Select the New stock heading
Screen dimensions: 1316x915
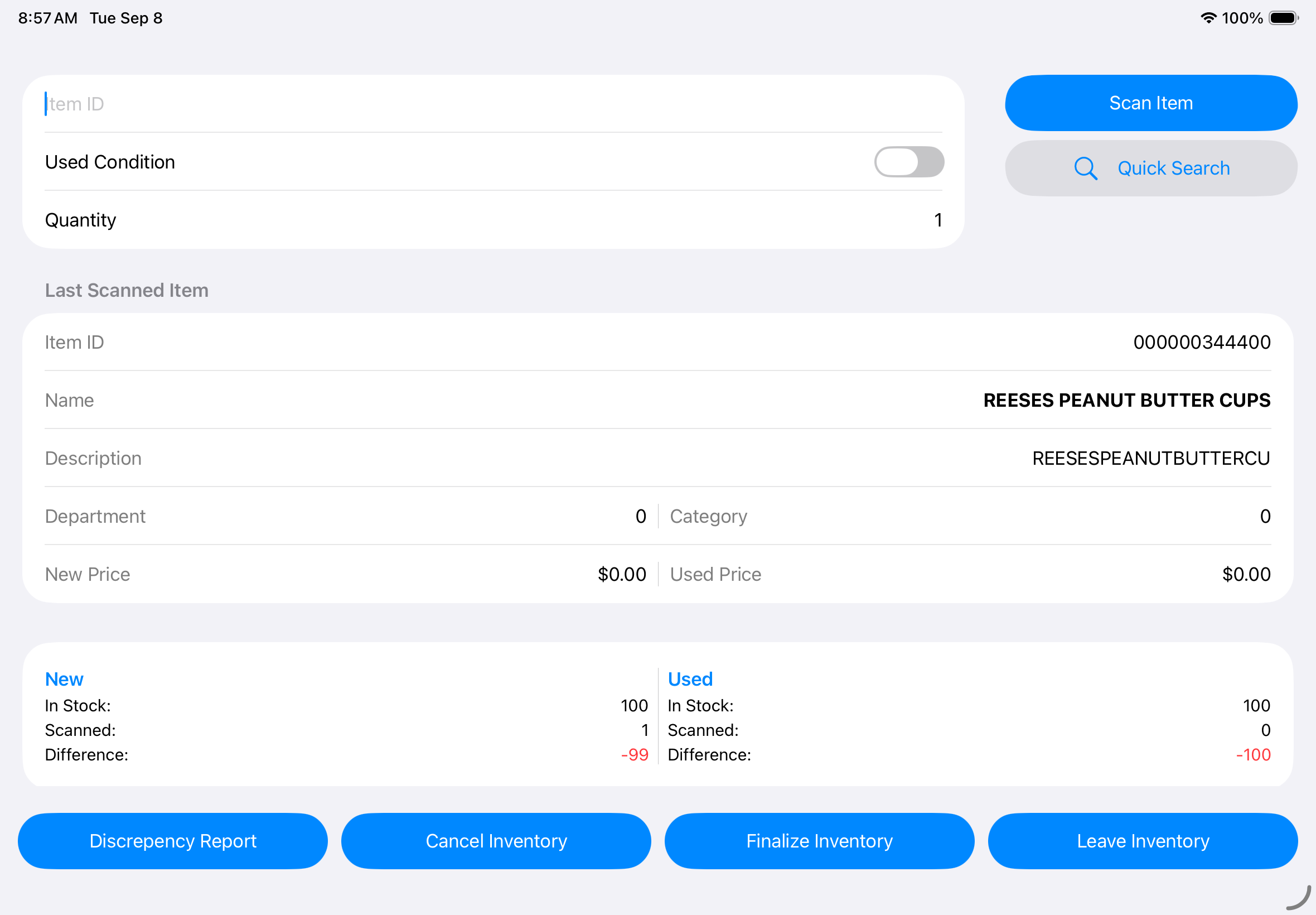coord(64,679)
